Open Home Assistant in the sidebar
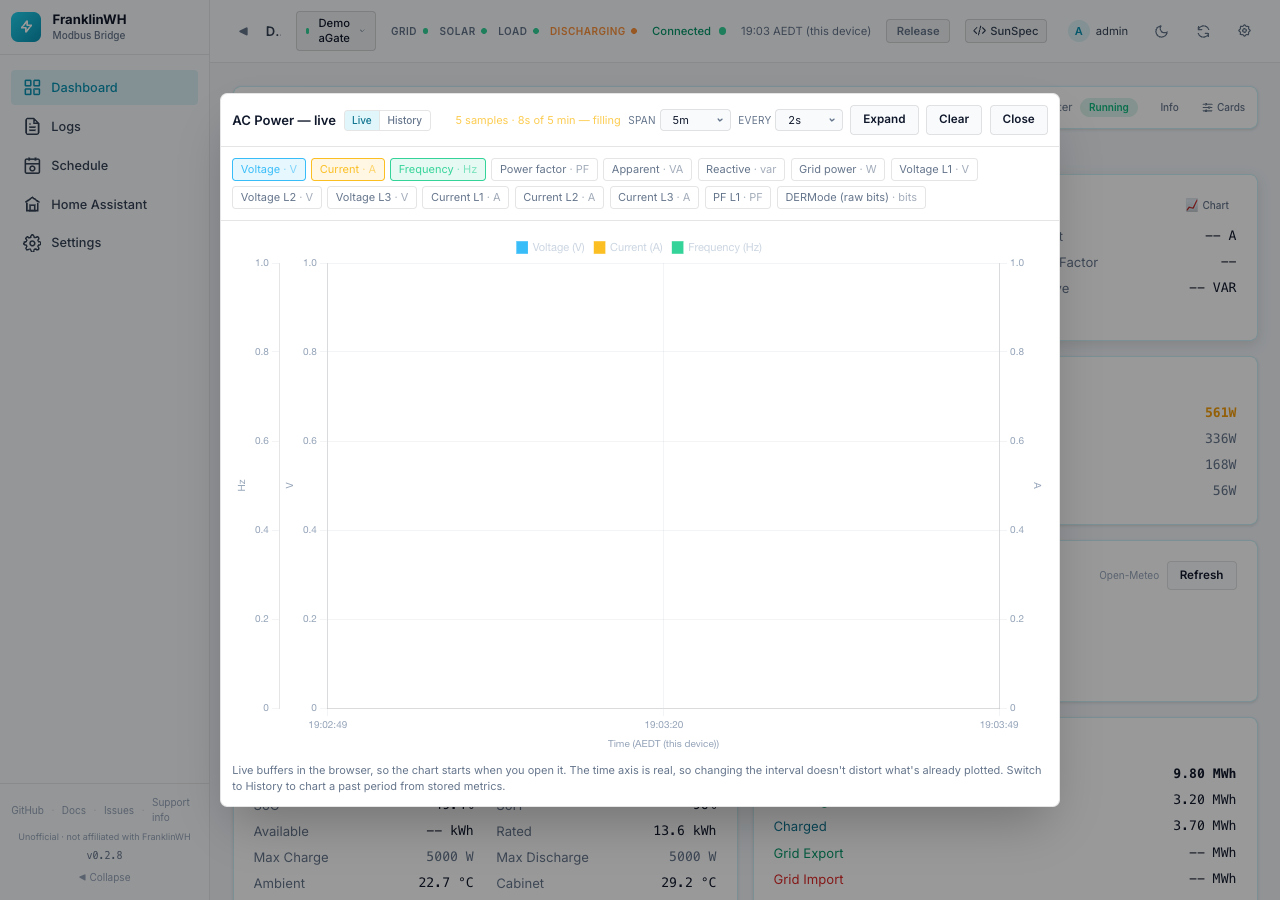 point(104,204)
